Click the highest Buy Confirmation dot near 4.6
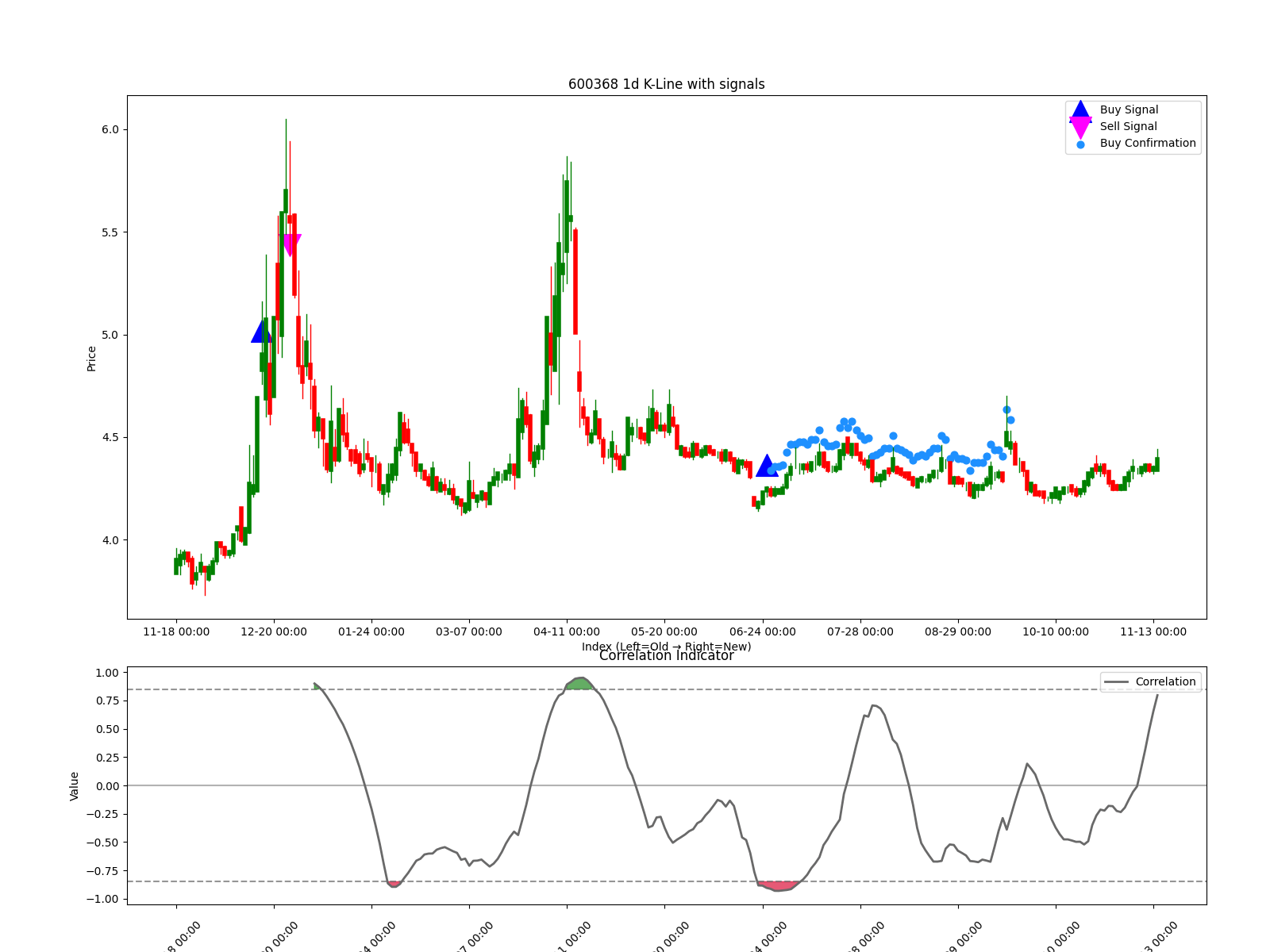 coord(1006,410)
